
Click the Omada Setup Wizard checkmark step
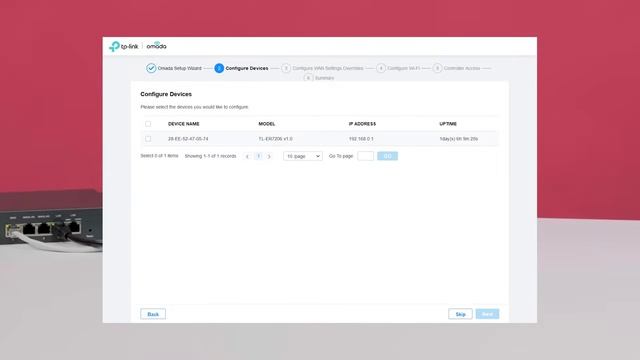click(x=151, y=68)
